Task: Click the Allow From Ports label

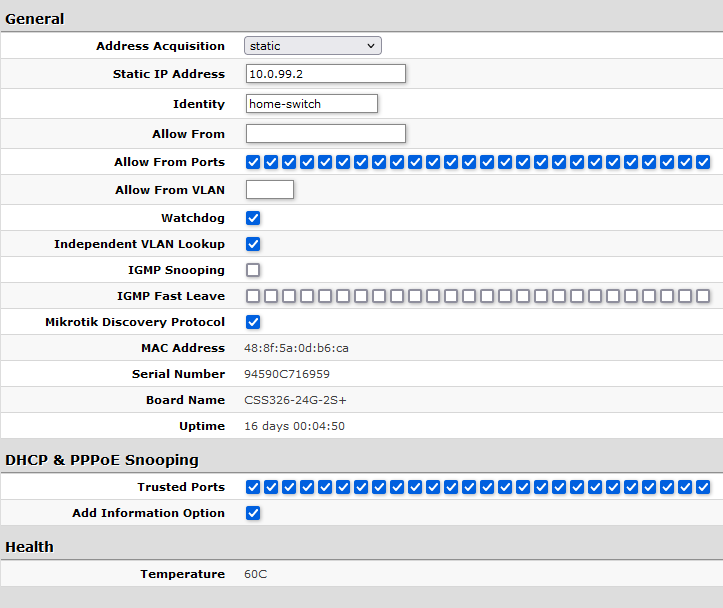Action: [170, 162]
